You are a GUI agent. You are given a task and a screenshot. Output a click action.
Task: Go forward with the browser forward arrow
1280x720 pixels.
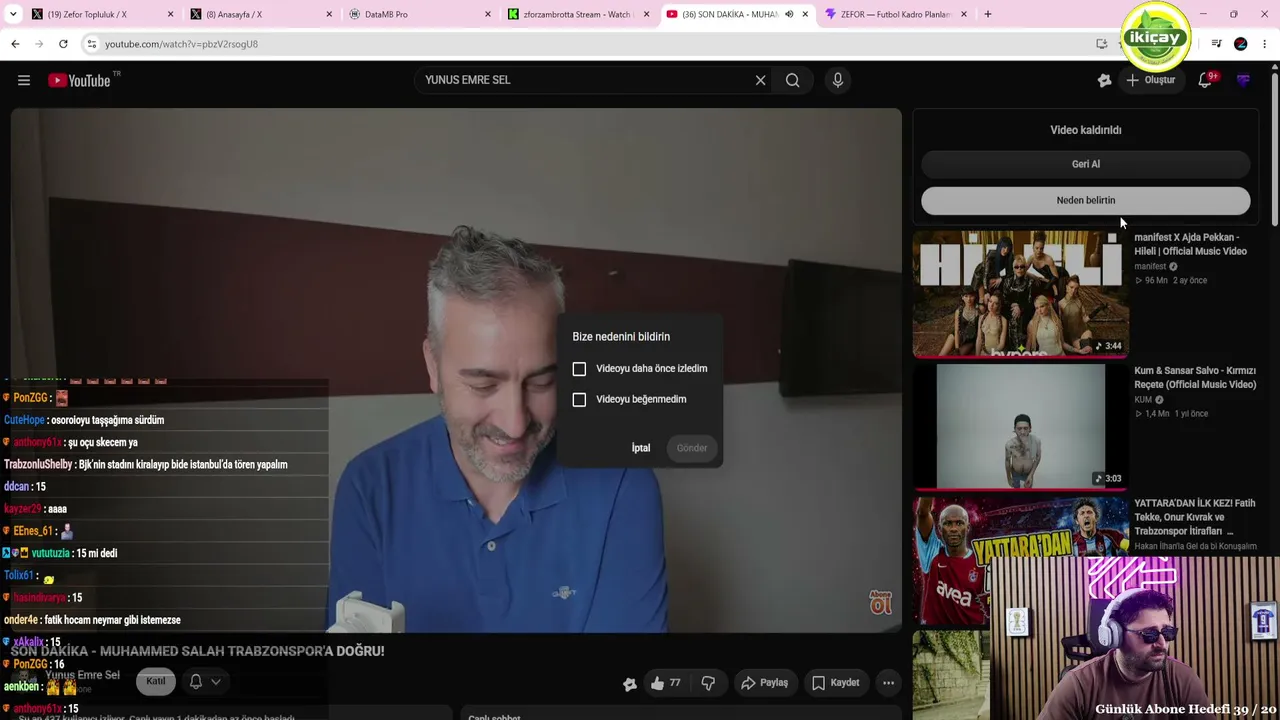(39, 44)
